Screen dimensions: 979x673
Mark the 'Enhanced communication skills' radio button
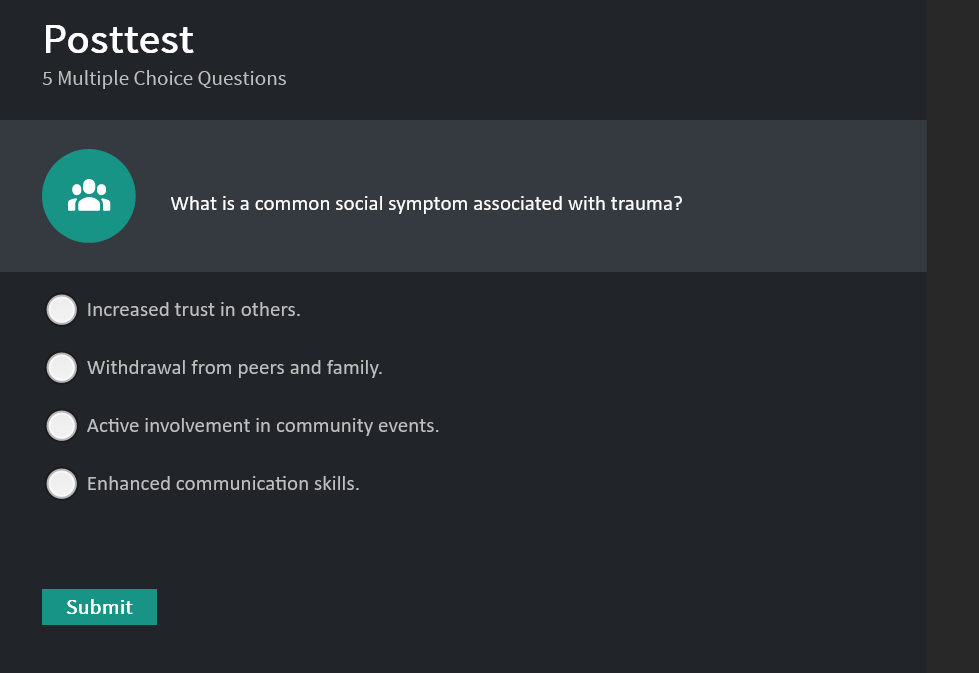pos(62,484)
